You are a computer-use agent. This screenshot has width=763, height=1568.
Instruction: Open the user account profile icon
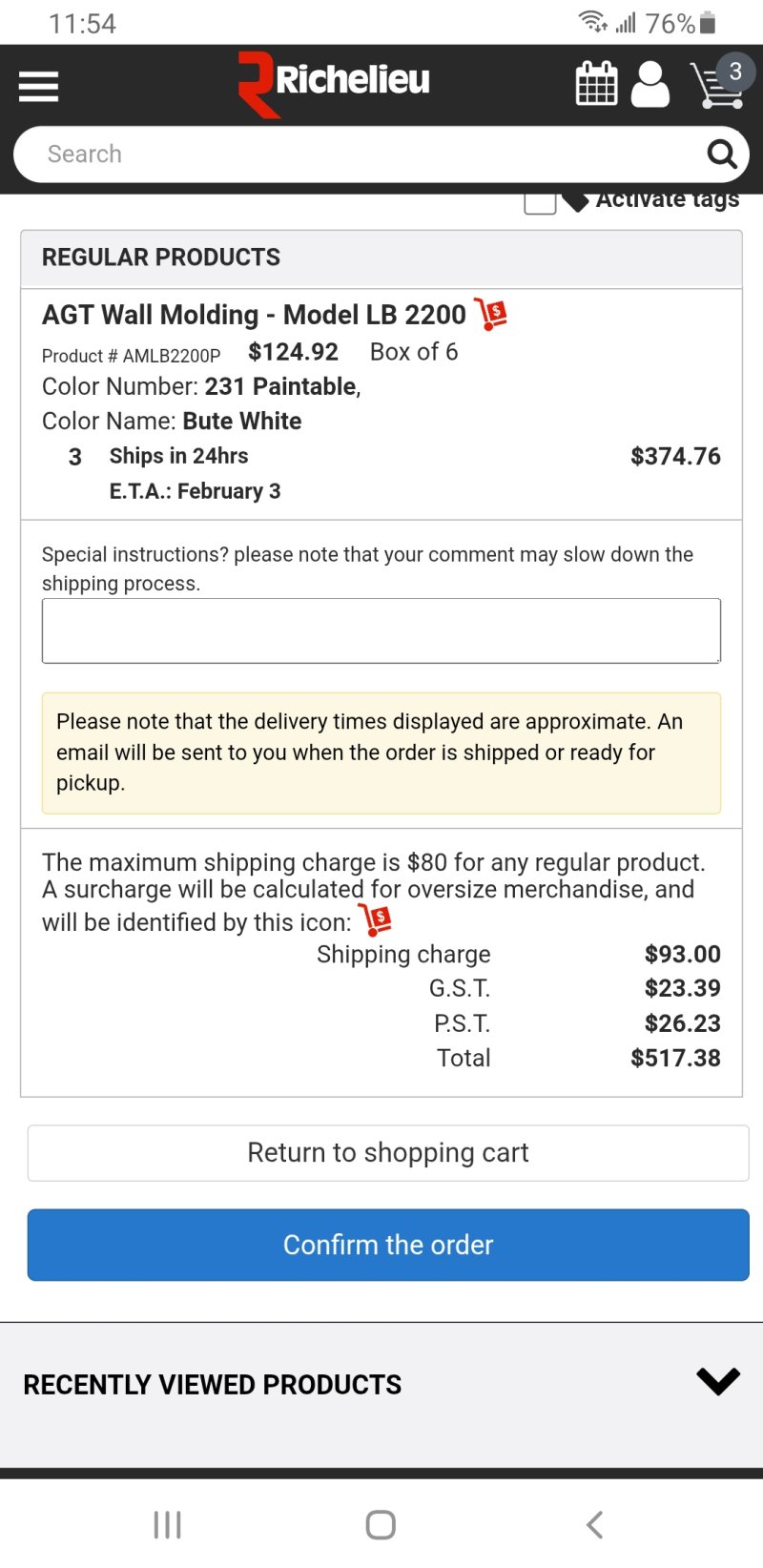pos(650,84)
